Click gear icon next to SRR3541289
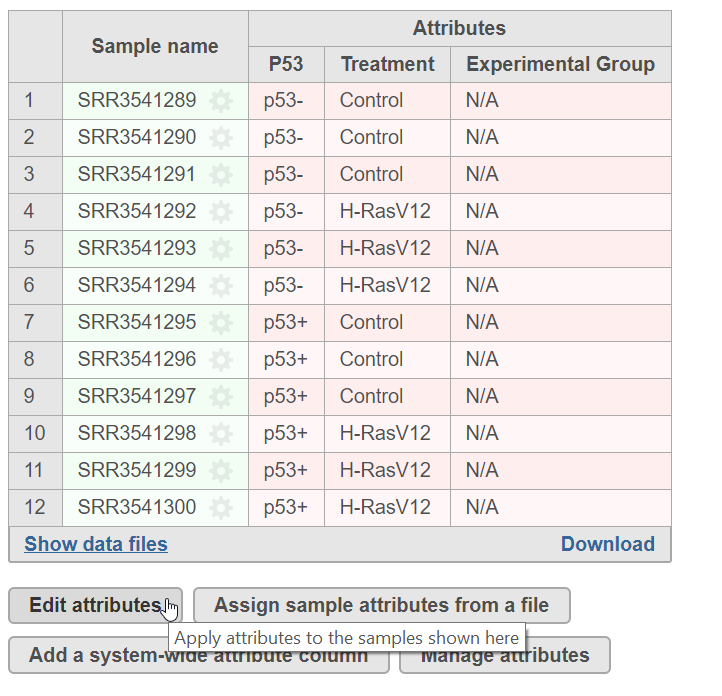 (221, 101)
